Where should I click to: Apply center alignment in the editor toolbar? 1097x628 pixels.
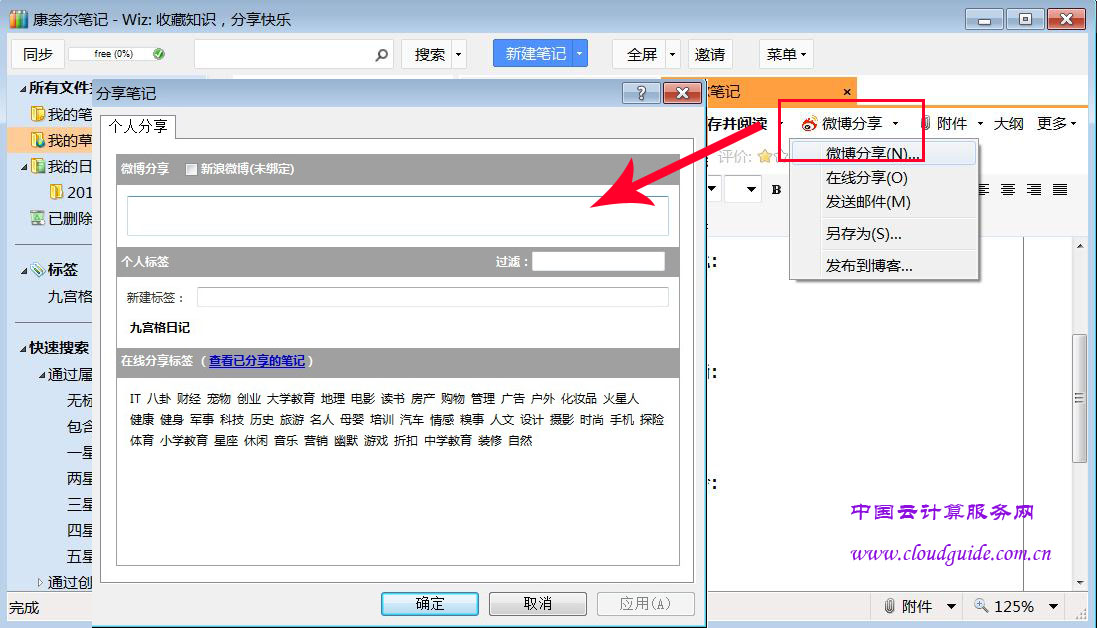click(1007, 190)
